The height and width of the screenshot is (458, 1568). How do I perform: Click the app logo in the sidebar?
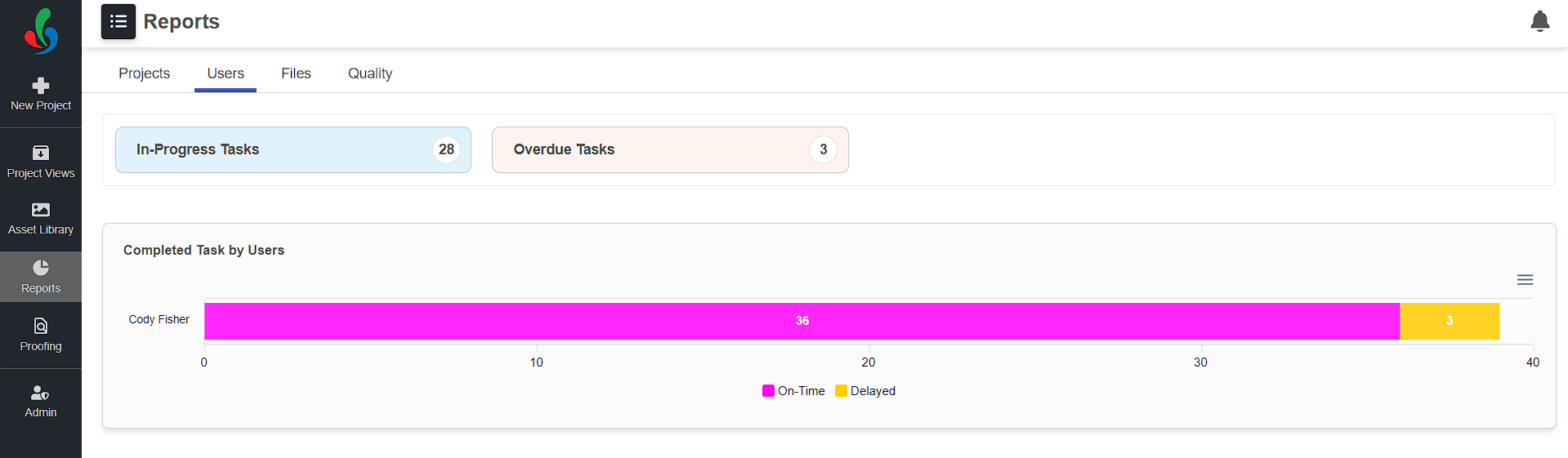pos(41,32)
